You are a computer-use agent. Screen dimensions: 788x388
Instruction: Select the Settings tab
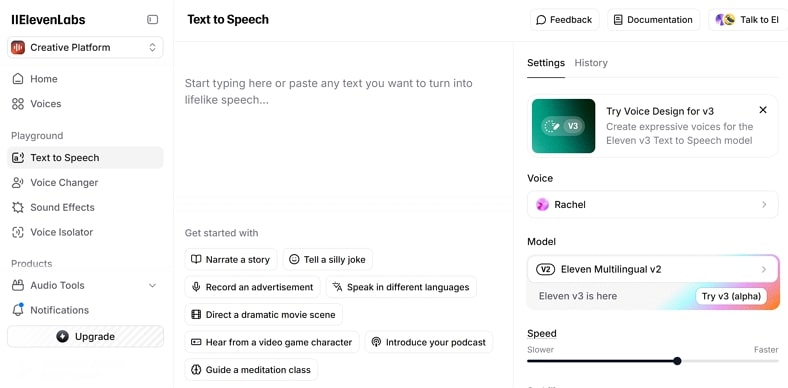pos(546,63)
